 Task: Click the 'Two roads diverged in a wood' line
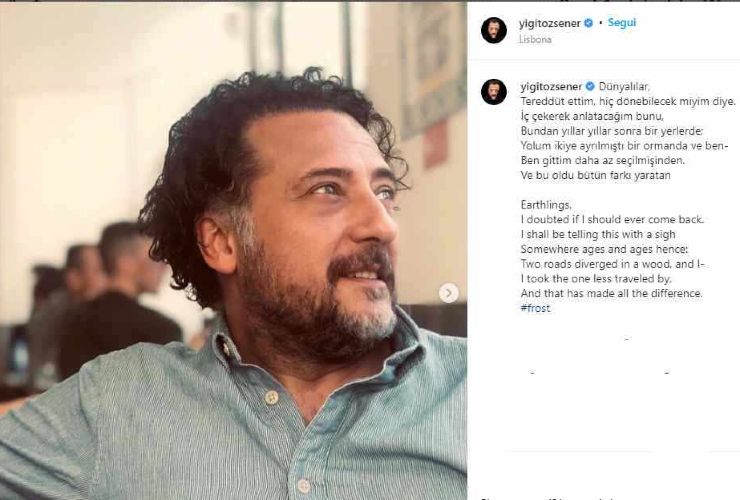[613, 263]
